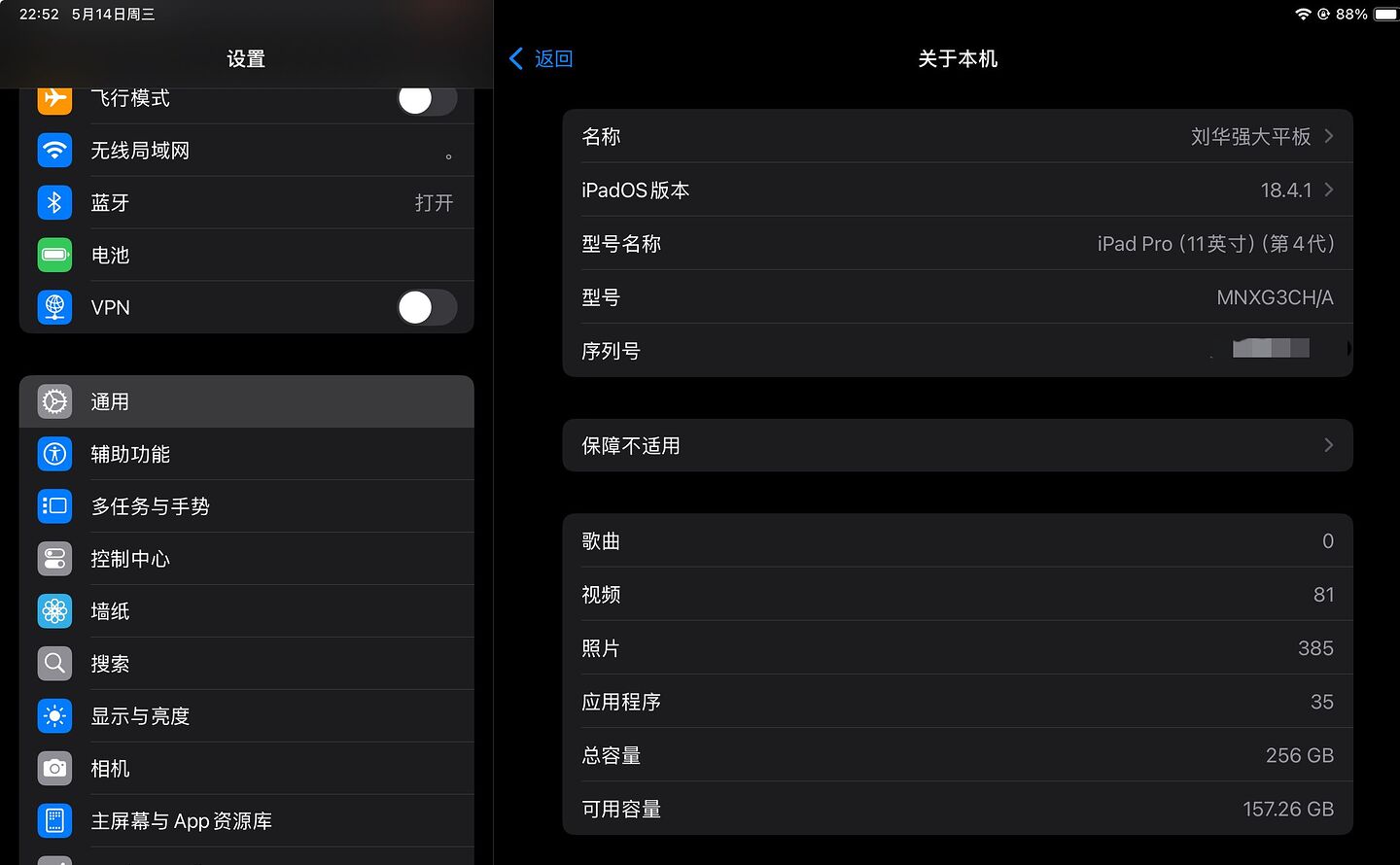The width and height of the screenshot is (1400, 865).
Task: Tap the Wallpaper (墙纸) flower icon
Action: click(x=54, y=611)
